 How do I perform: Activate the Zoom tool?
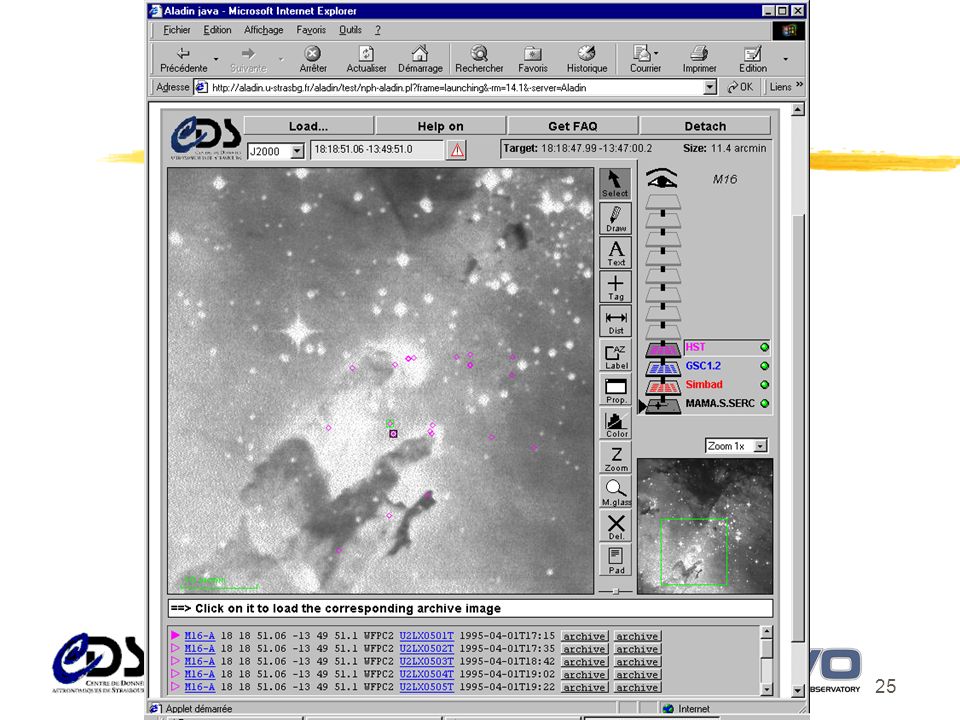tap(615, 459)
